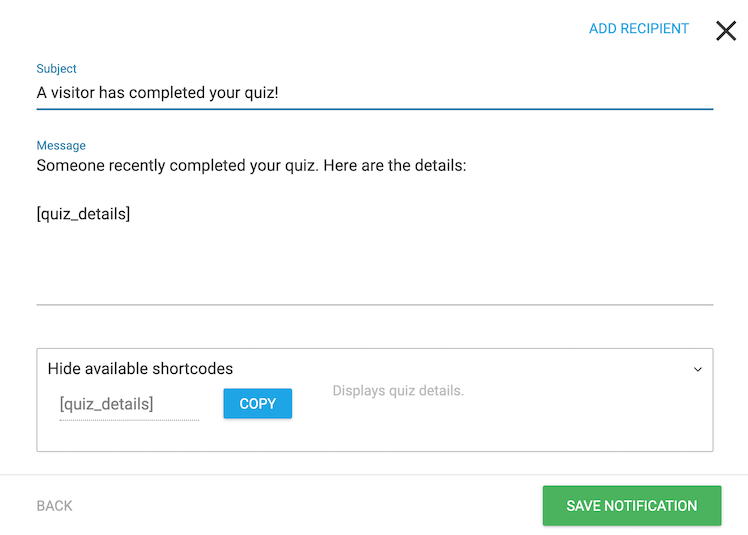Click the Subject field label

coord(57,69)
